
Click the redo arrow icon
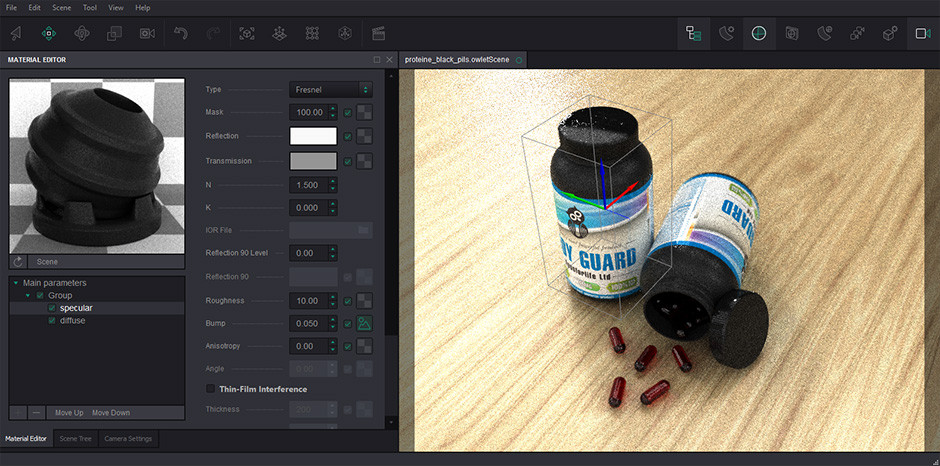tap(213, 34)
